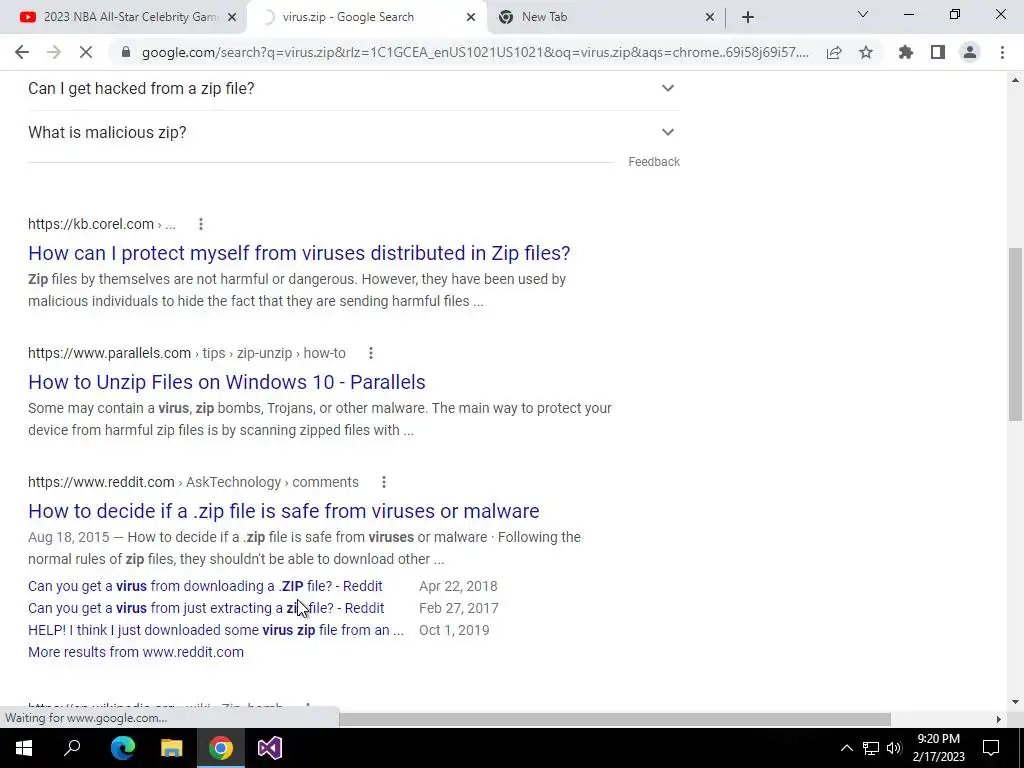
Task: Click the Feedback link
Action: tap(654, 162)
